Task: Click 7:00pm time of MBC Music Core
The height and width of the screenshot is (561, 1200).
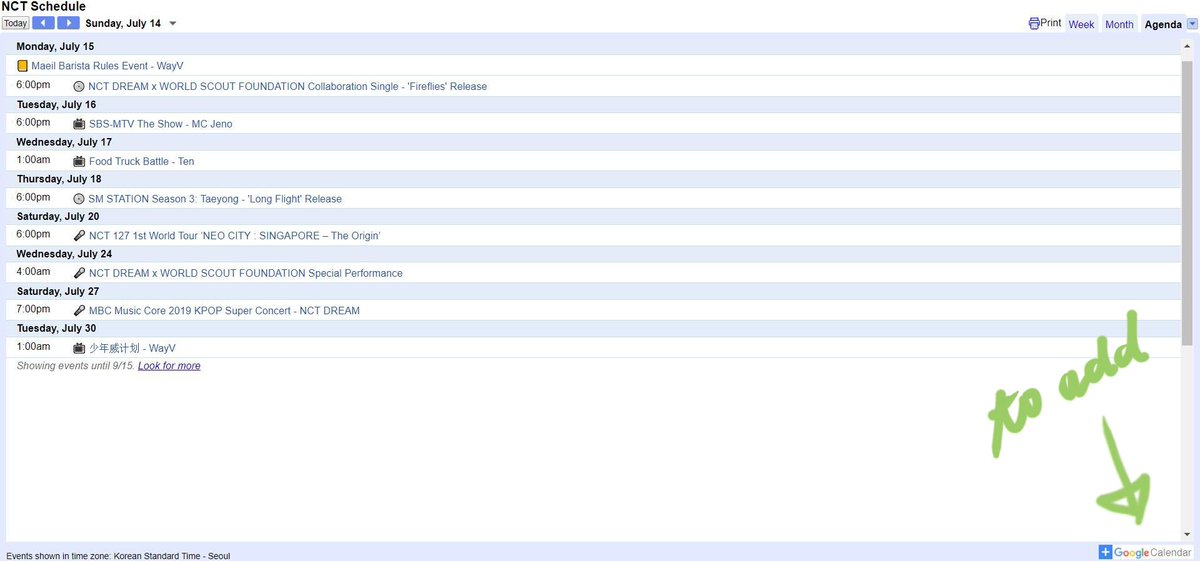Action: [33, 310]
